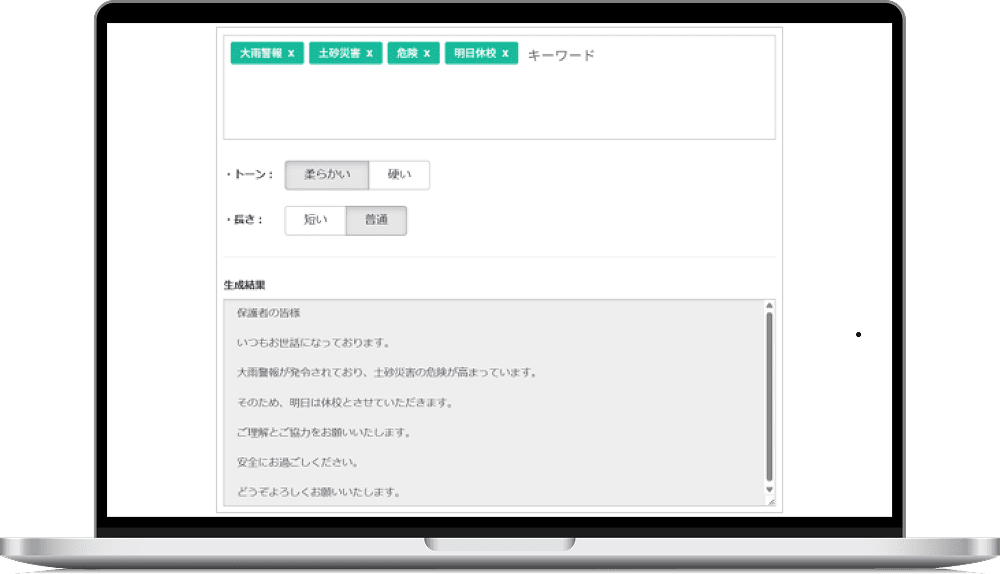Click the どうぞよろしくお願いいたします line
Viewport: 1000px width, 574px height.
point(318,492)
